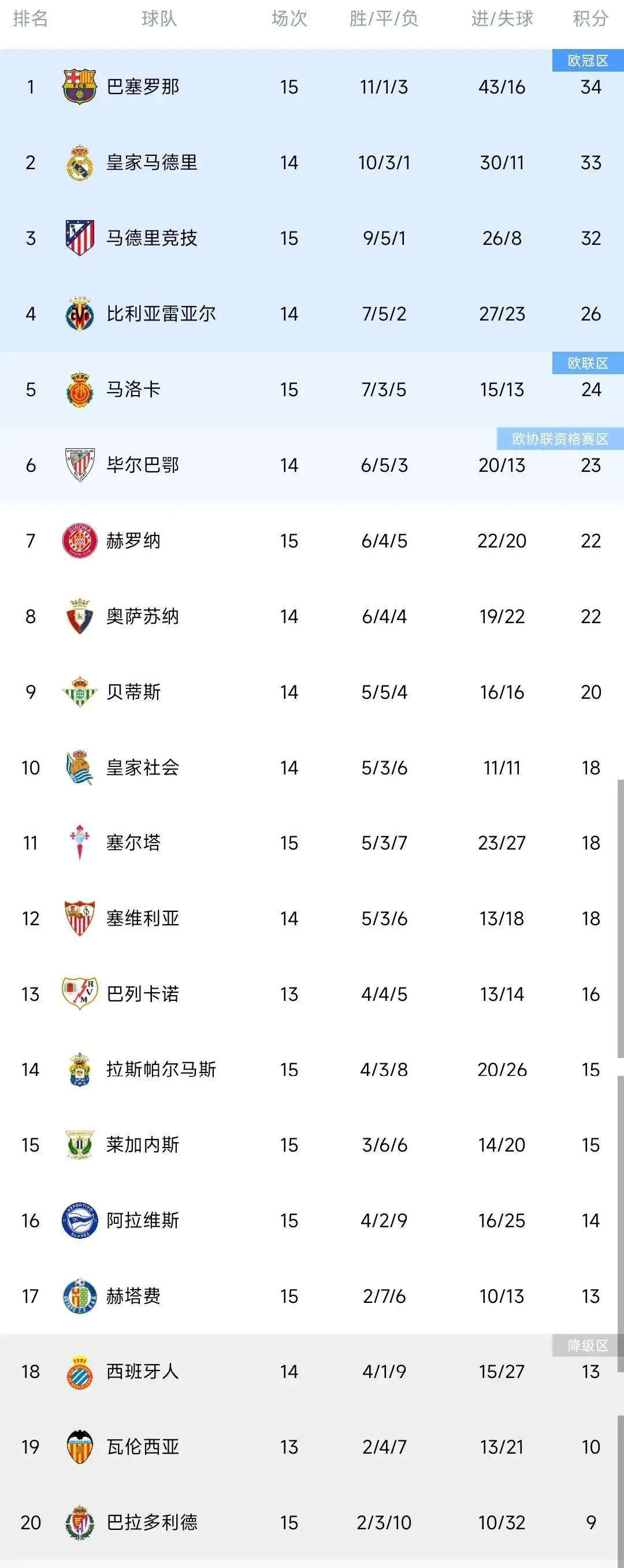Select the Sevilla club crest

click(x=80, y=918)
